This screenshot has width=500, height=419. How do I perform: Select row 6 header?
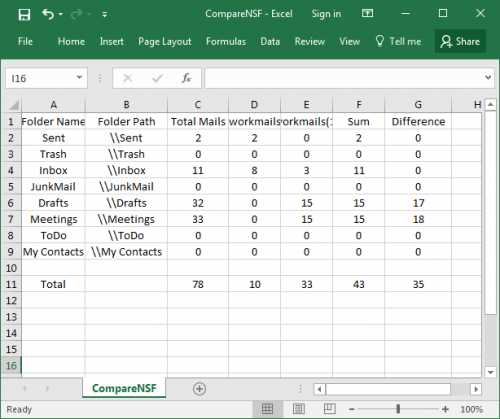[x=11, y=203]
